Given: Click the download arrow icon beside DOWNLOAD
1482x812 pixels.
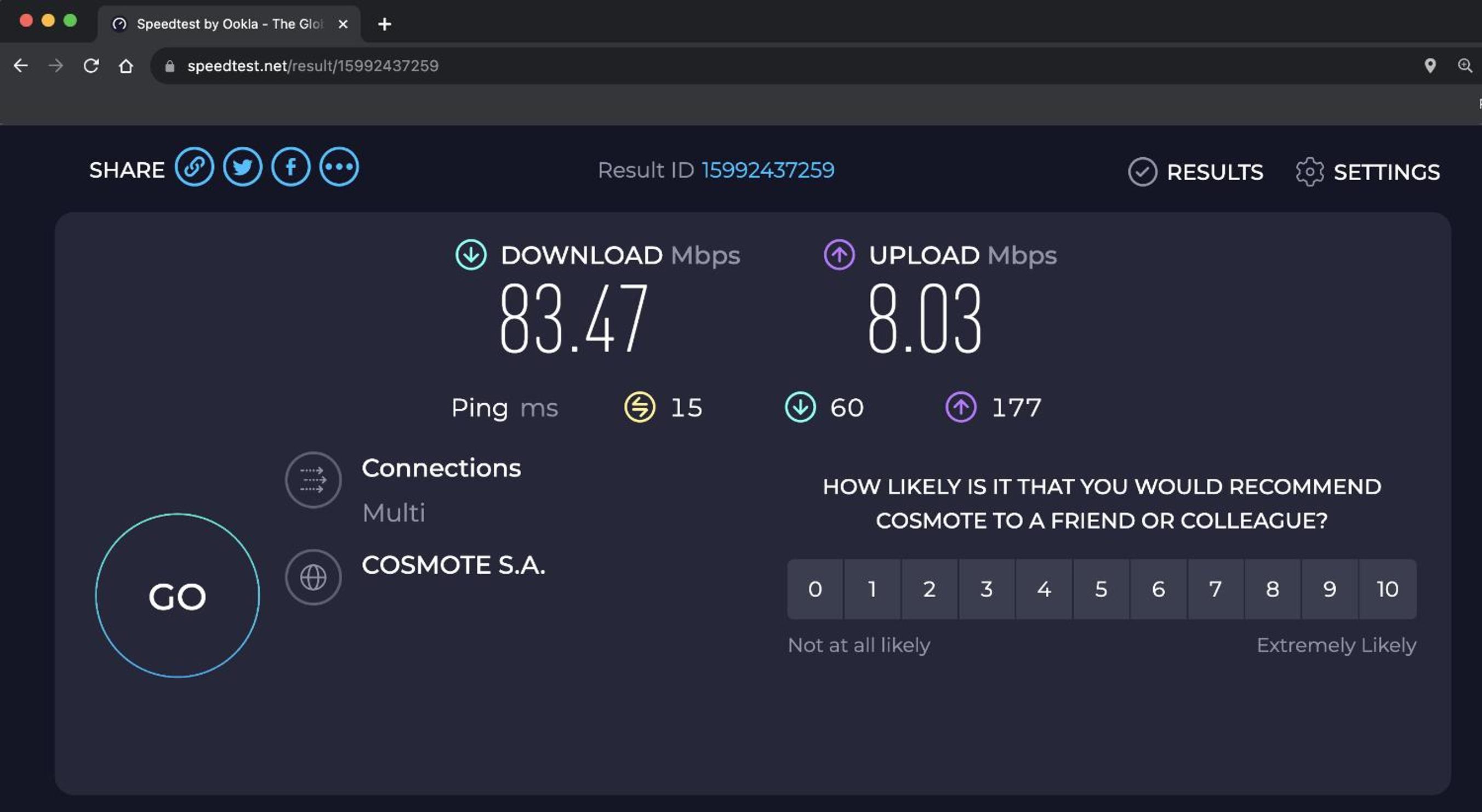Looking at the screenshot, I should pos(471,255).
